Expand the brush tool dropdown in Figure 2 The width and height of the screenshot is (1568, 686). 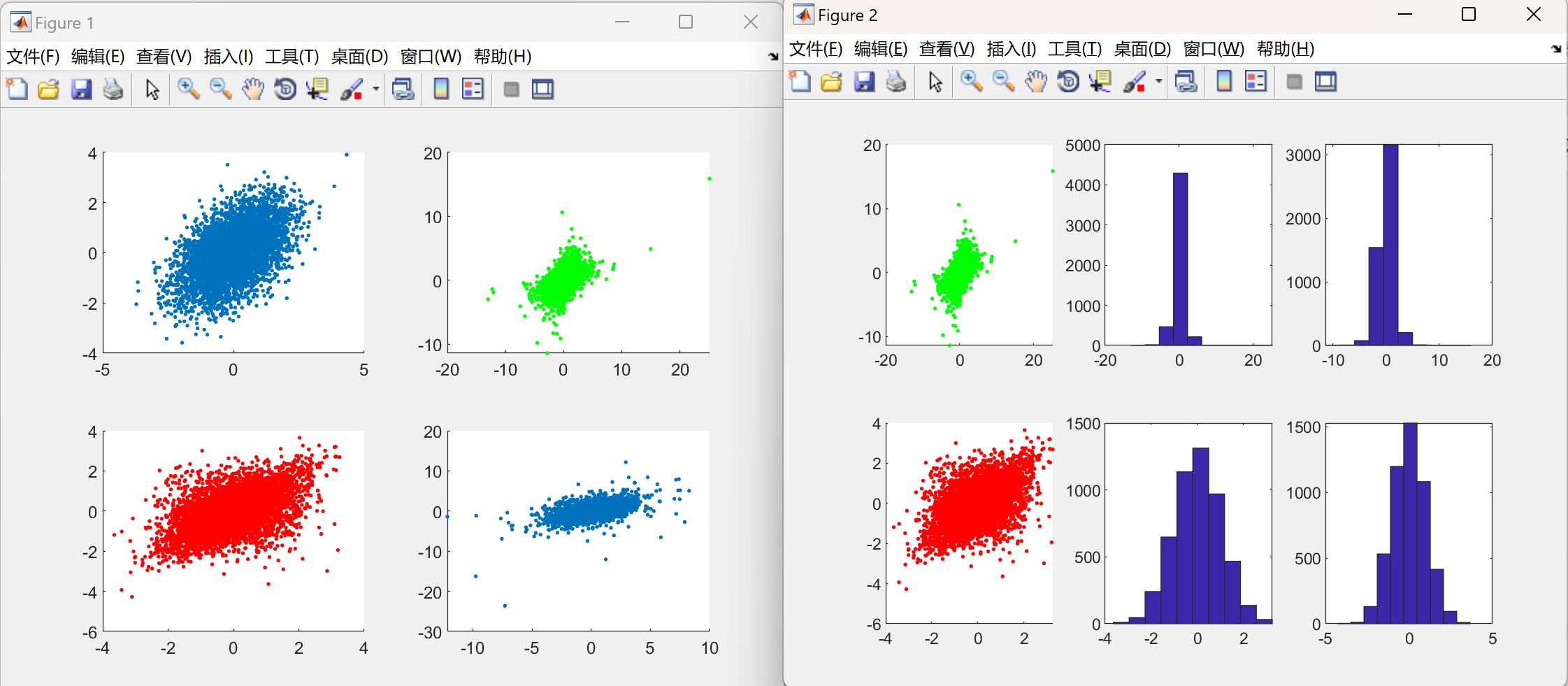coord(1158,82)
